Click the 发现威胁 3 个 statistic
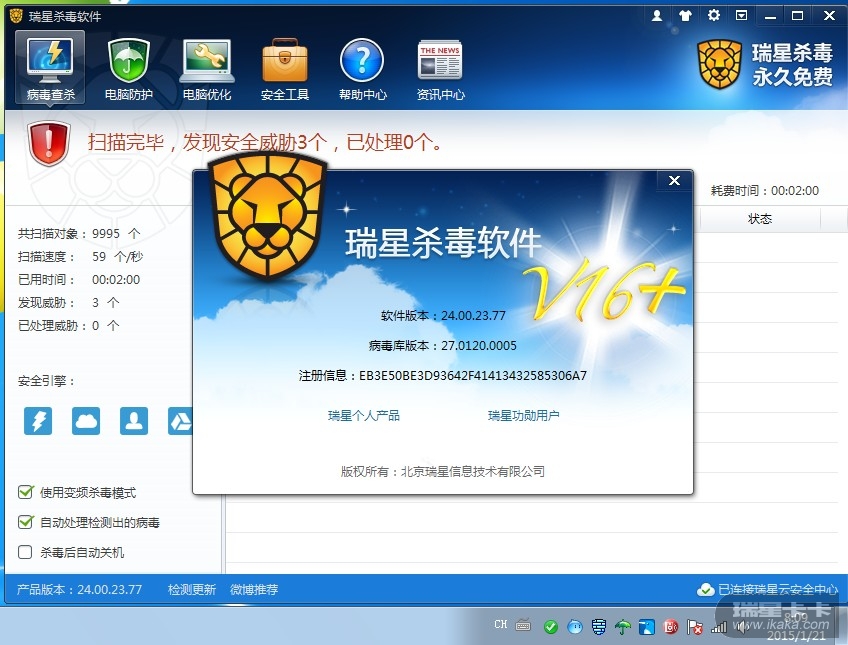 (68, 302)
